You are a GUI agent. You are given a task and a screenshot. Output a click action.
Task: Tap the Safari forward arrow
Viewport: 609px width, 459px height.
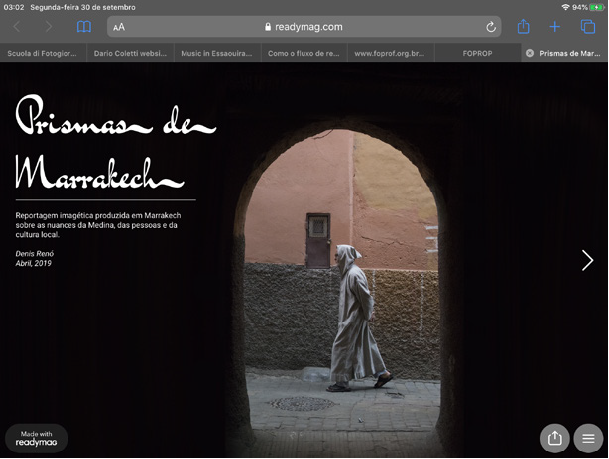click(49, 27)
